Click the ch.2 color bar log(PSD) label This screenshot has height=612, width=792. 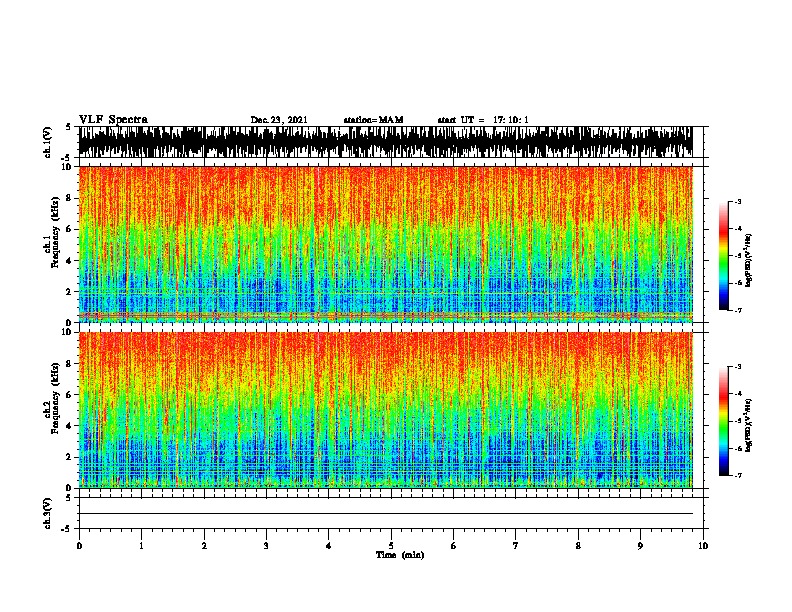tap(749, 425)
